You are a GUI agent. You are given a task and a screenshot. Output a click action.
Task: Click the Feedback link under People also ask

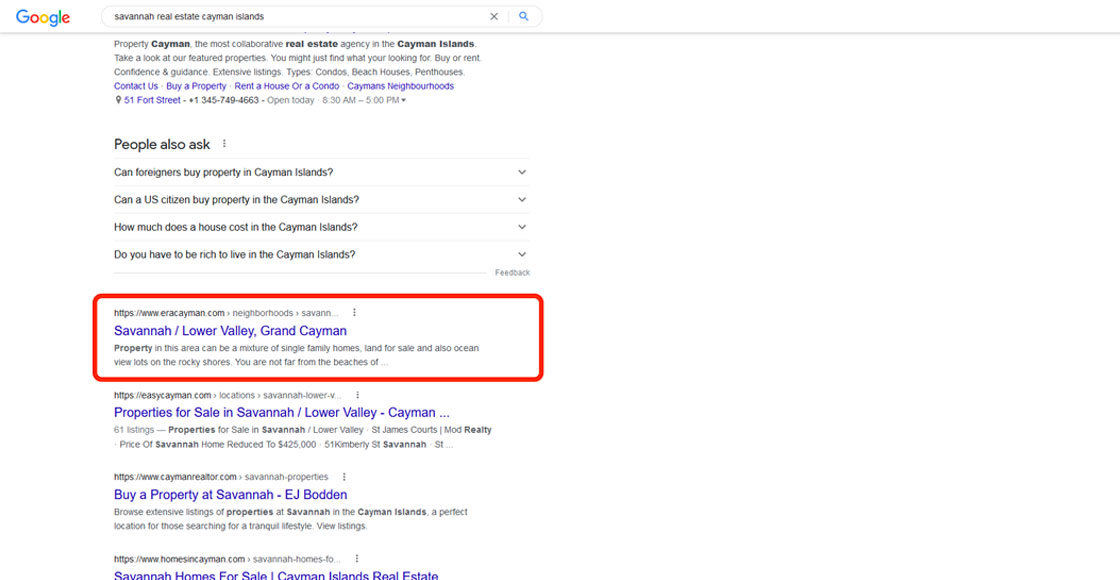512,273
